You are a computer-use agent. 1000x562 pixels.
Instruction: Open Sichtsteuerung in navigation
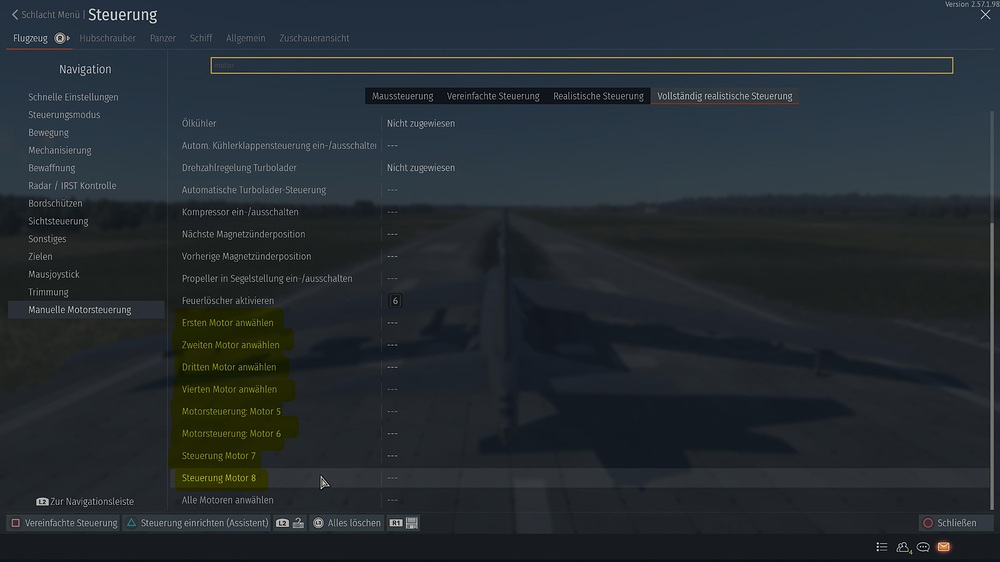pos(58,221)
